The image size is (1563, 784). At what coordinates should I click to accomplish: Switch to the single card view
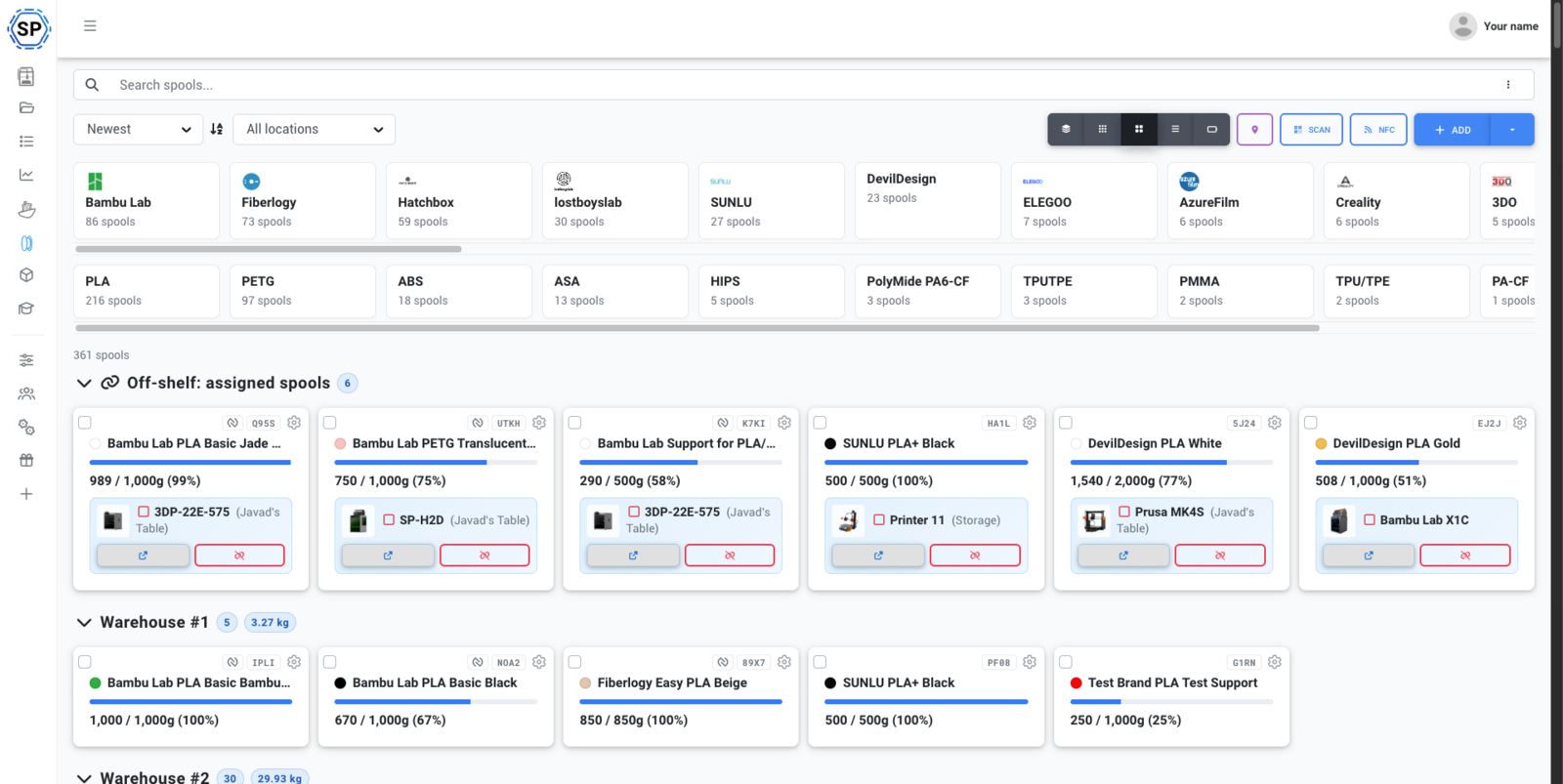(1211, 129)
